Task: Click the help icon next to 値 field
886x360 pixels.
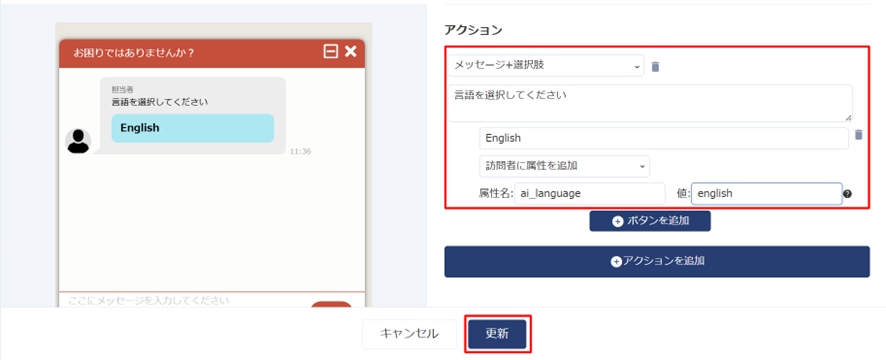Action: pyautogui.click(x=847, y=194)
